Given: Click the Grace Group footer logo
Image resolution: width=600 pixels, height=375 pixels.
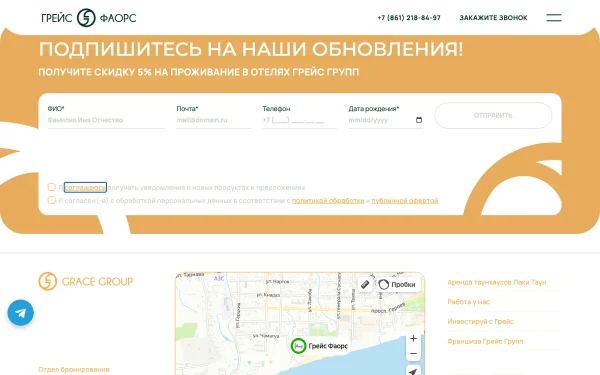Looking at the screenshot, I should tap(86, 281).
